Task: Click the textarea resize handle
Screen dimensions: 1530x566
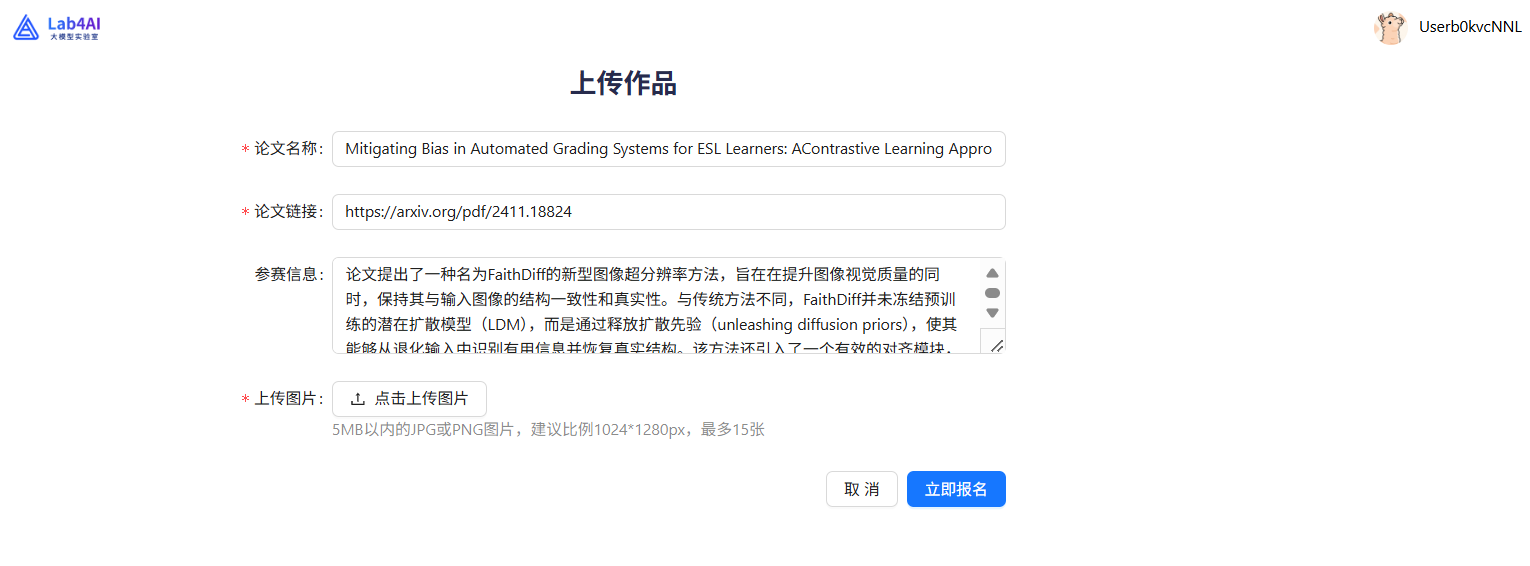Action: (996, 345)
